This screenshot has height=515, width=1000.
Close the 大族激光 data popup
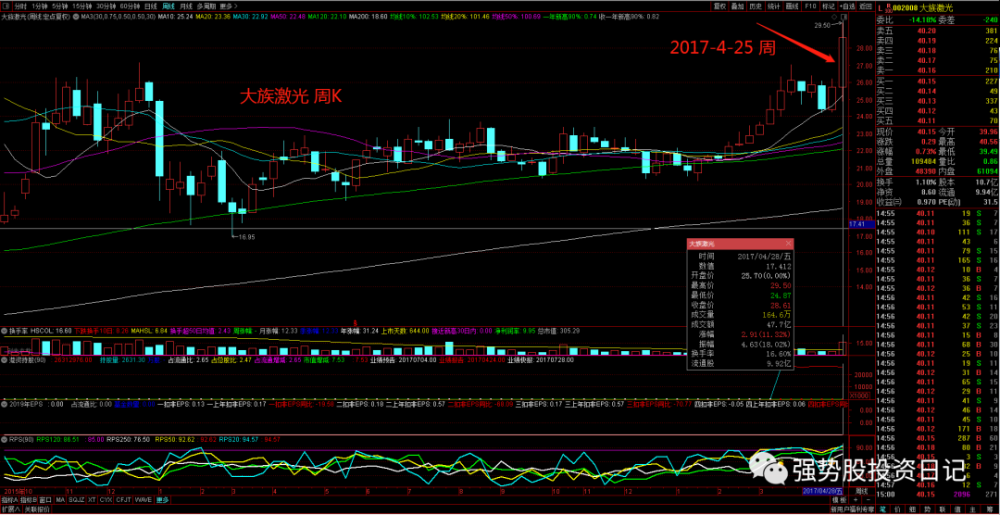(788, 243)
